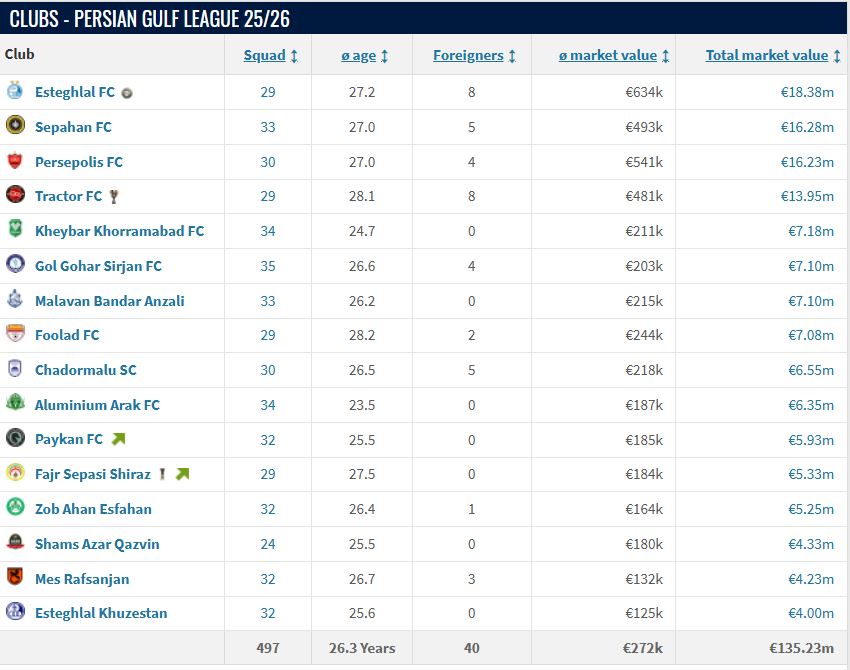The width and height of the screenshot is (850, 670).
Task: Click the Persepolis FC red crest icon
Action: (x=15, y=161)
